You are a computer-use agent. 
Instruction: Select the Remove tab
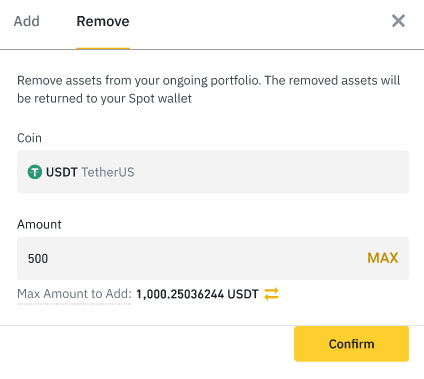tap(103, 21)
